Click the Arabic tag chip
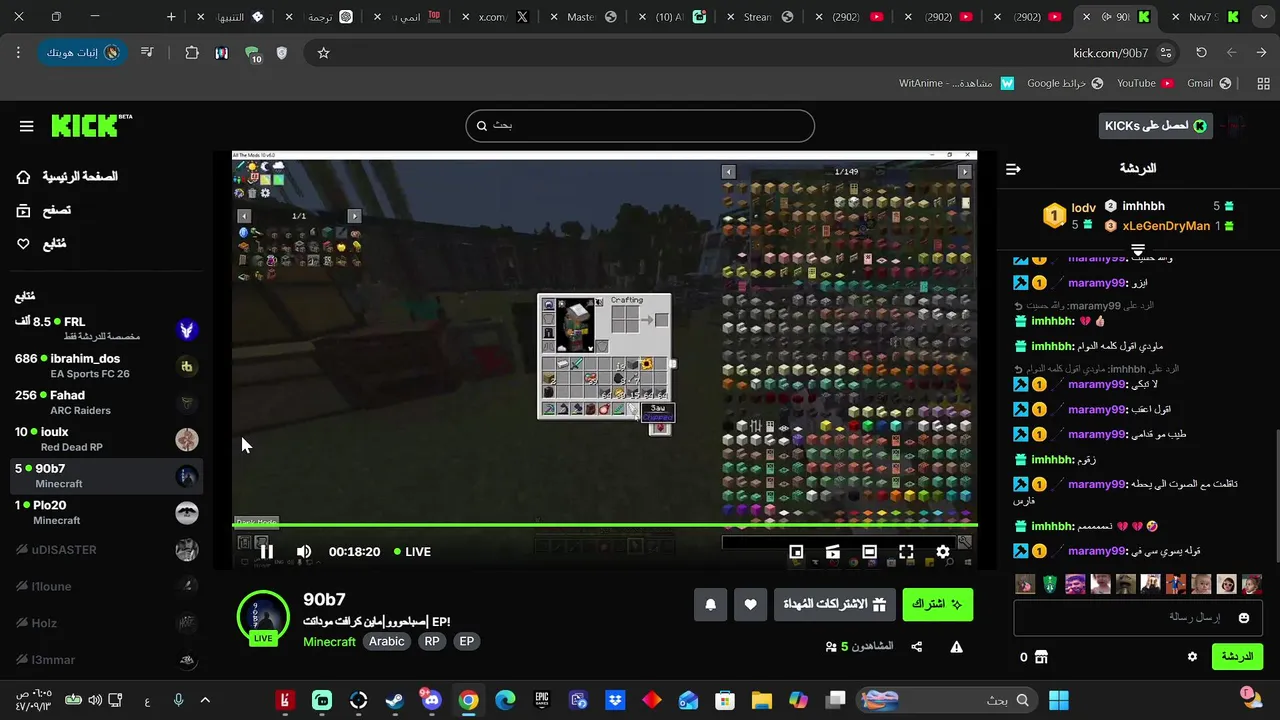Screen dimensions: 1280x720 click(387, 641)
